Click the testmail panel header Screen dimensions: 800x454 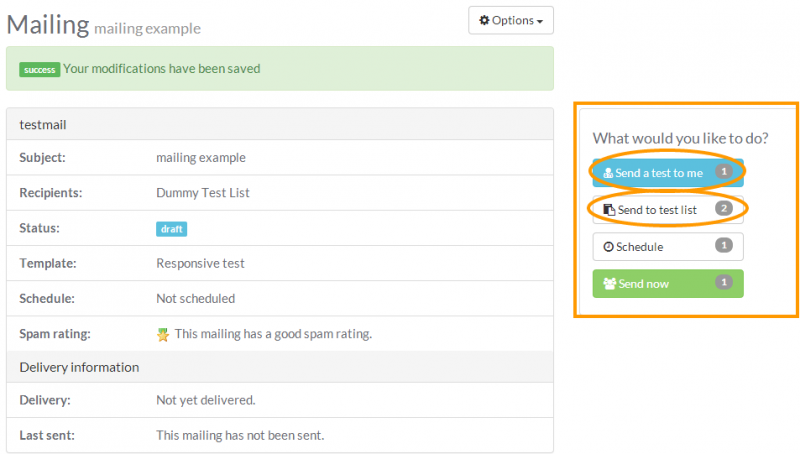279,124
